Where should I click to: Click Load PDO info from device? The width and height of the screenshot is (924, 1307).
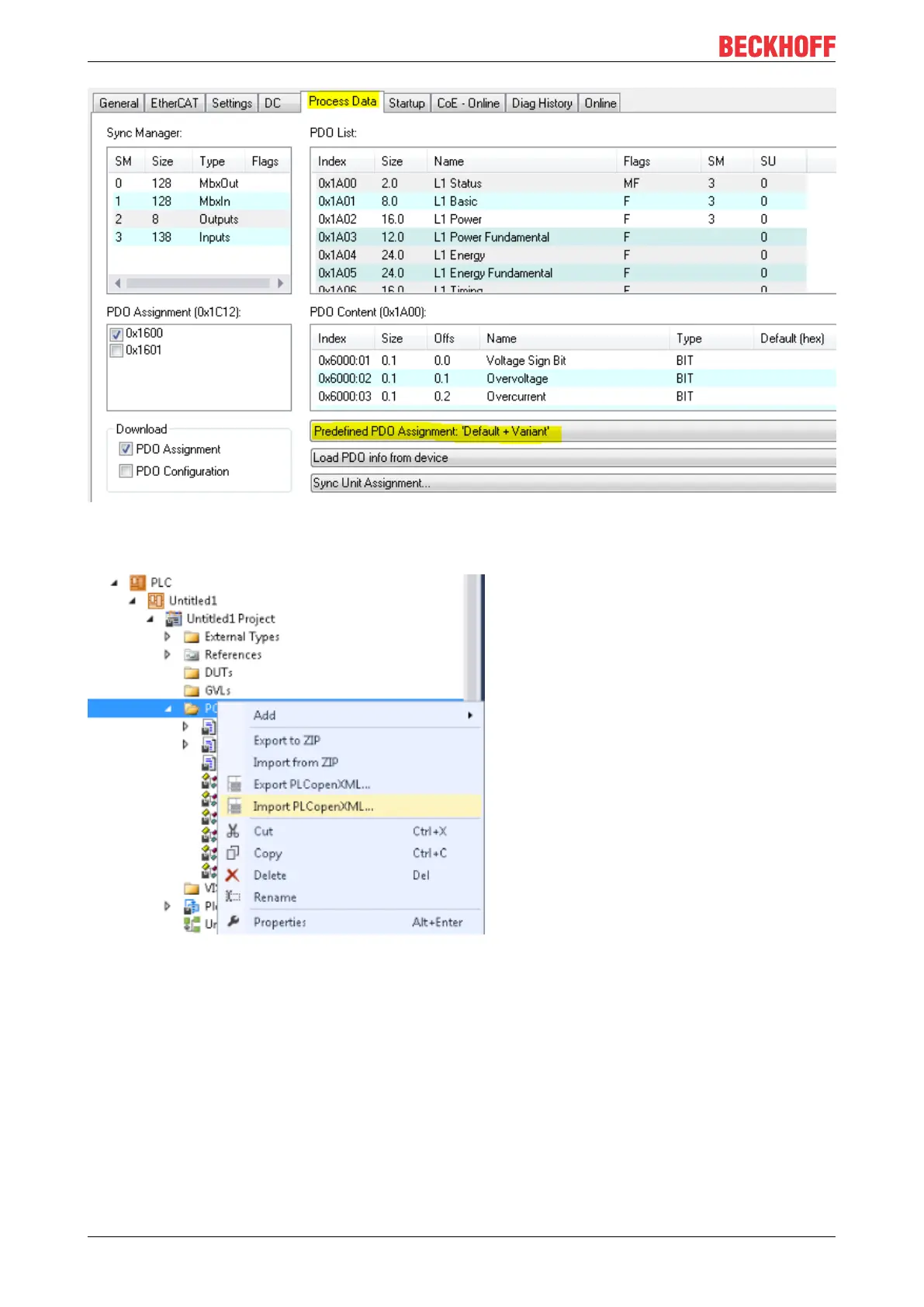click(573, 457)
